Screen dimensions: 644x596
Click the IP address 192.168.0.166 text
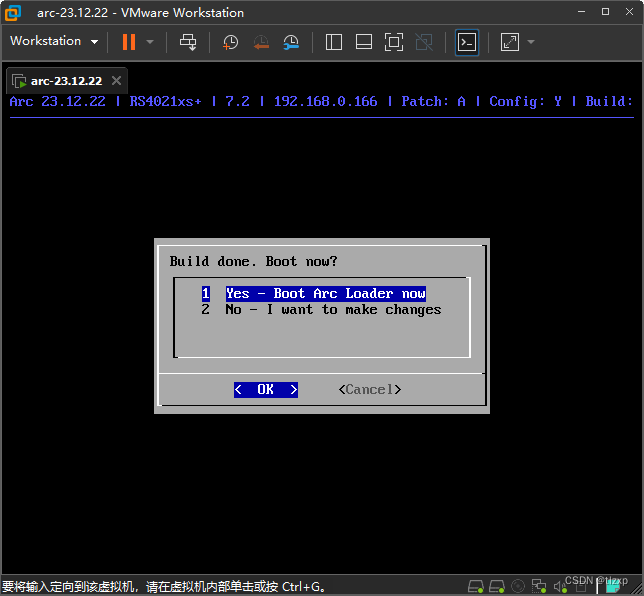(x=325, y=101)
